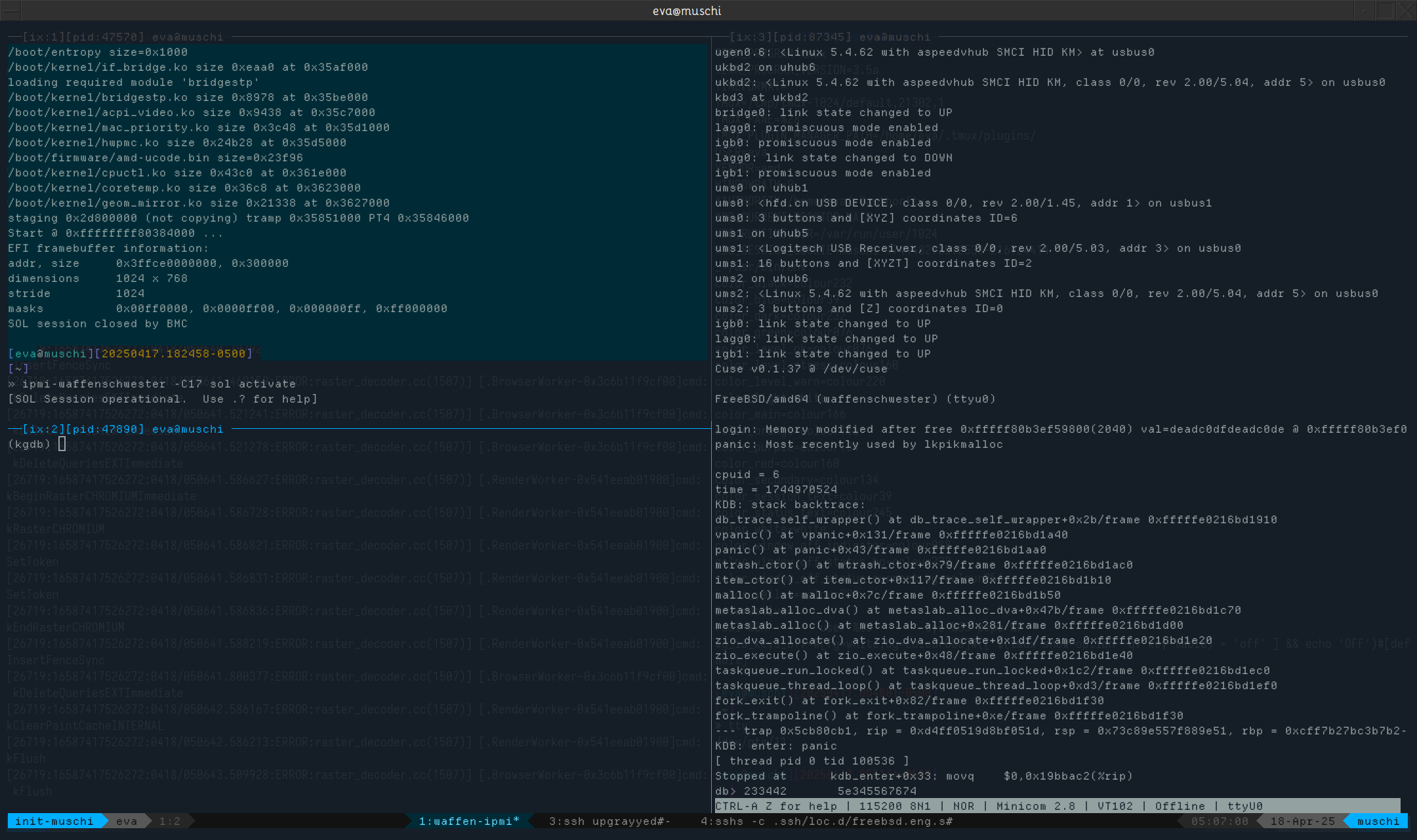1417x840 pixels.
Task: Click the /boot/kernel/geom_mirror.ko line
Action: tap(199, 203)
